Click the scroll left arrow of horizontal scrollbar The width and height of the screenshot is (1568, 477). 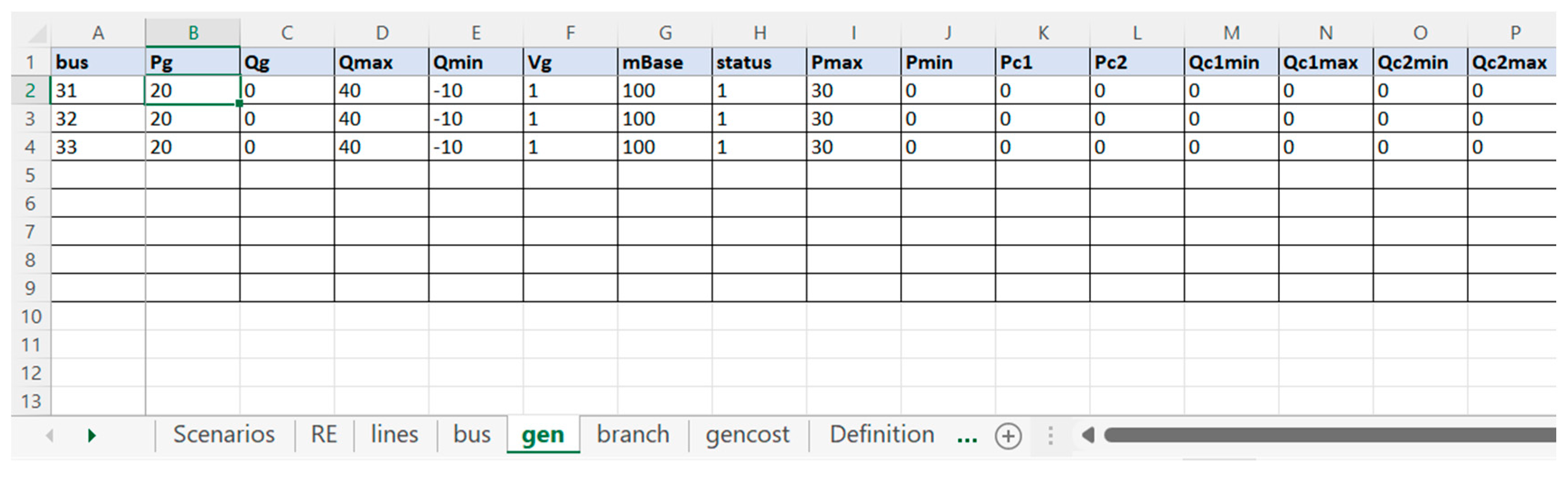1088,435
